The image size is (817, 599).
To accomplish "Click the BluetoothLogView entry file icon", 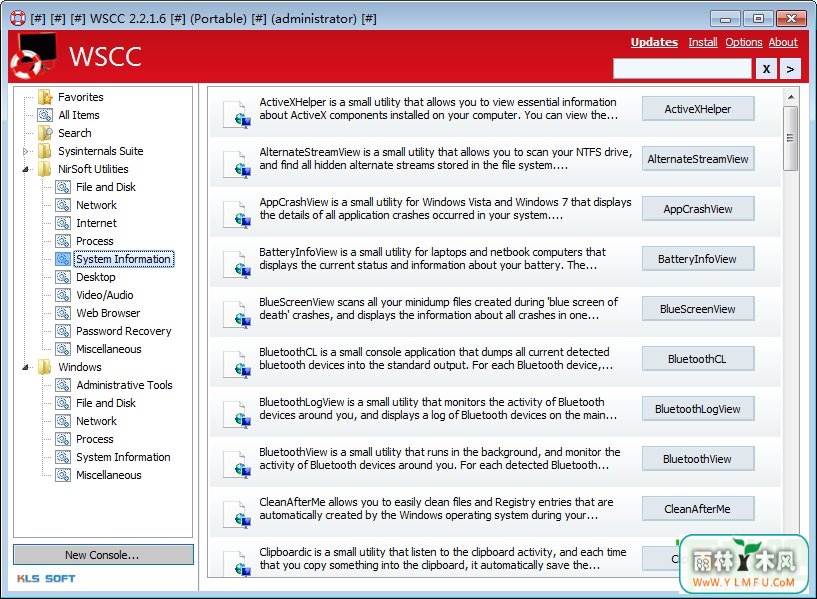I will pyautogui.click(x=237, y=414).
